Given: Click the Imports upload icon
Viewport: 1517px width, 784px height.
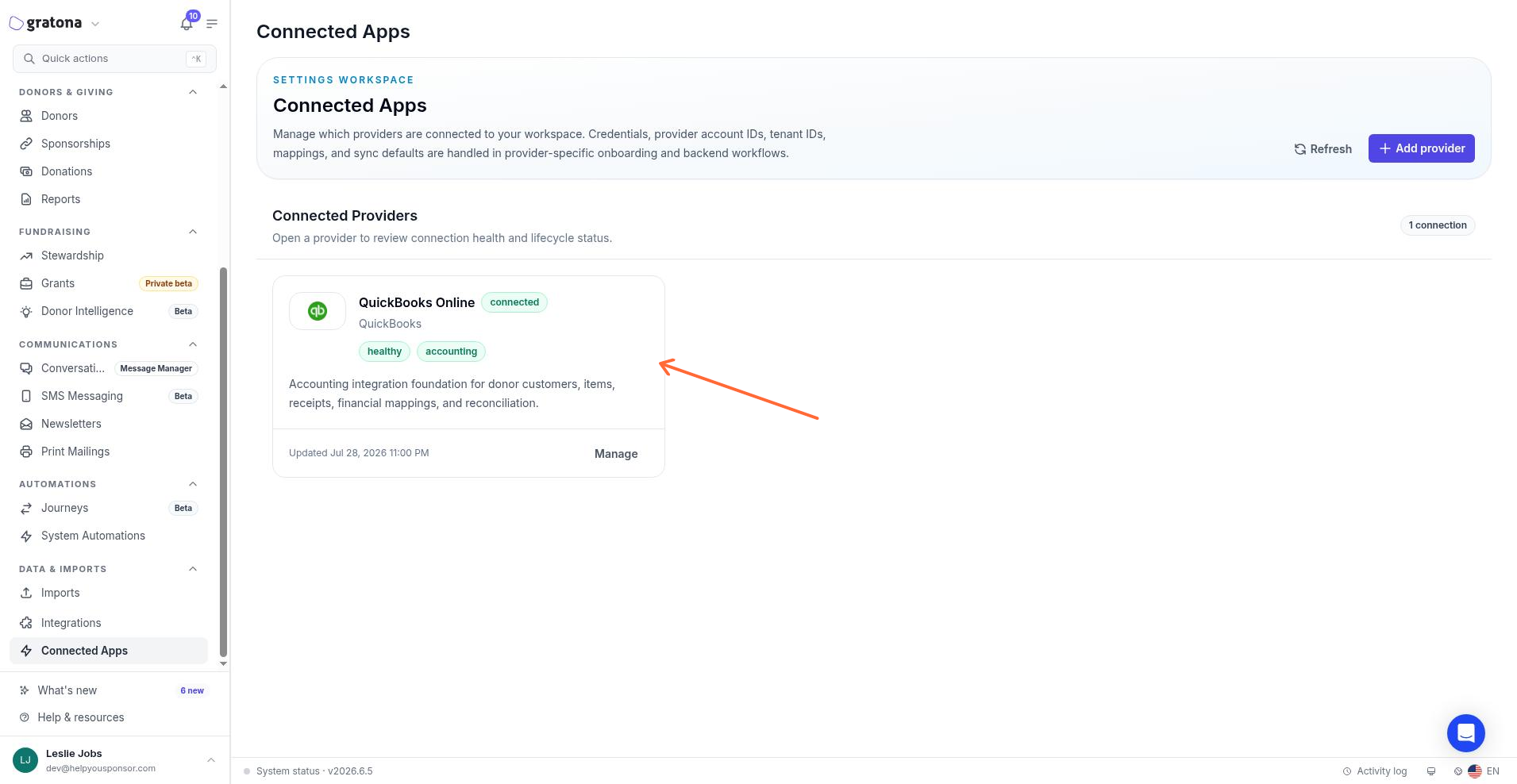Looking at the screenshot, I should pyautogui.click(x=26, y=593).
